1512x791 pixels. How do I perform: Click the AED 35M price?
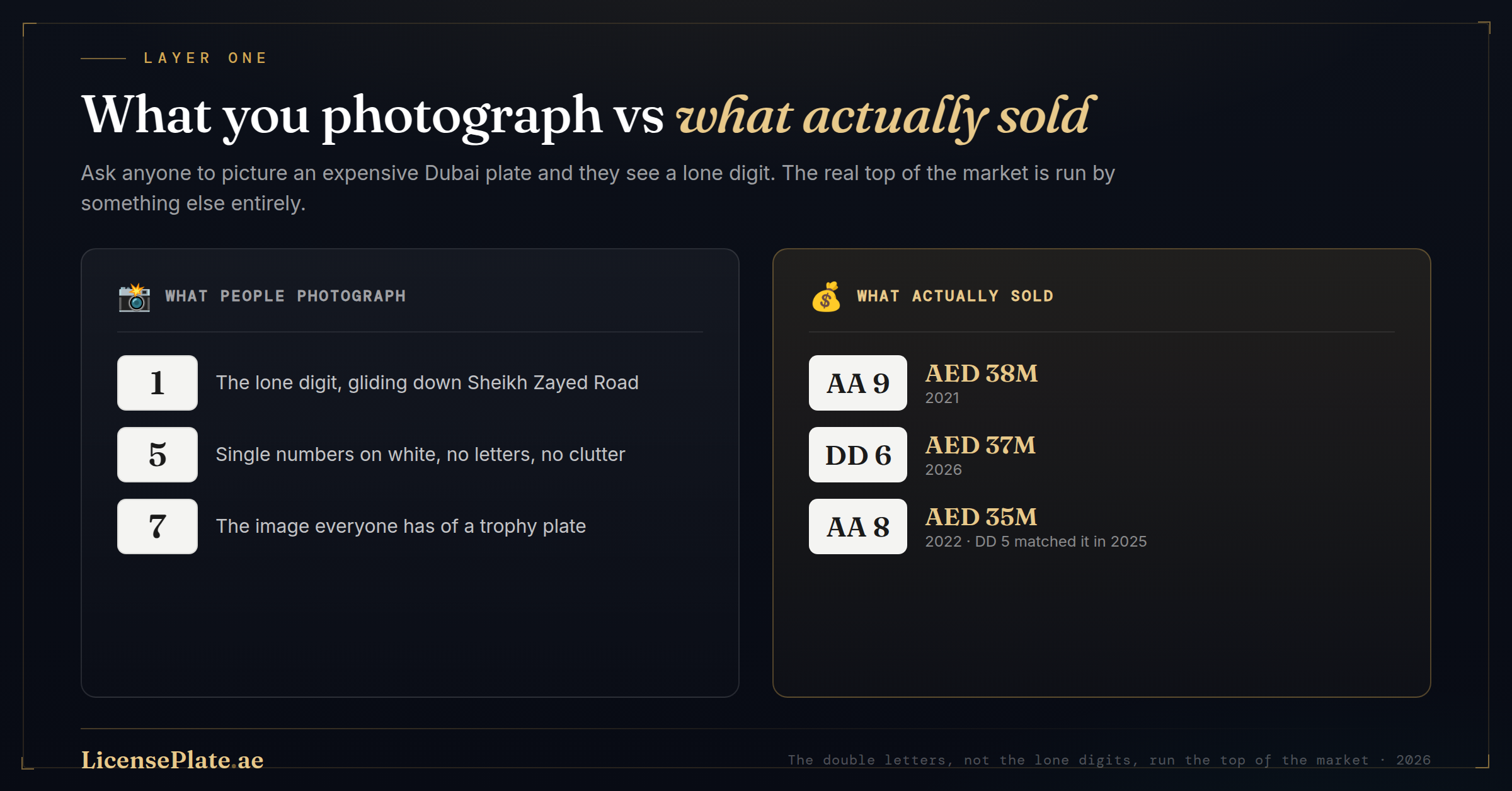[x=981, y=517]
